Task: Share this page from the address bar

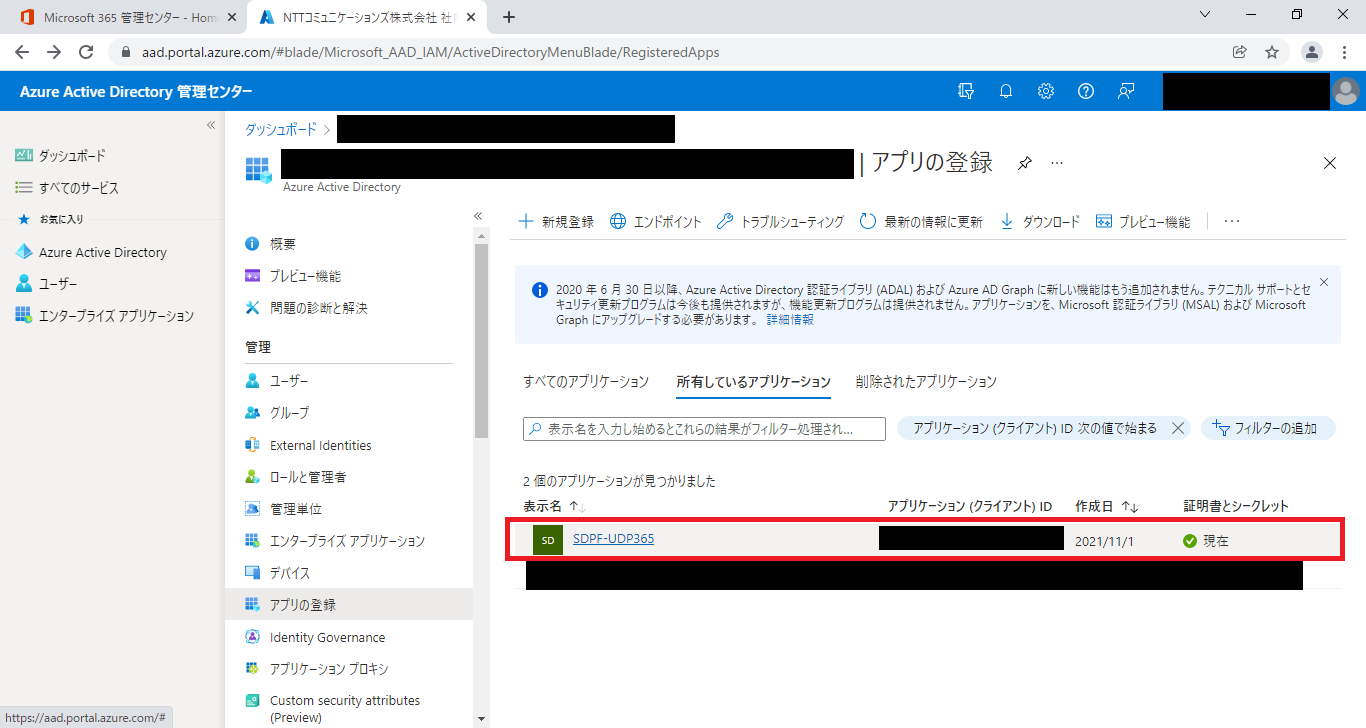Action: coord(1240,52)
